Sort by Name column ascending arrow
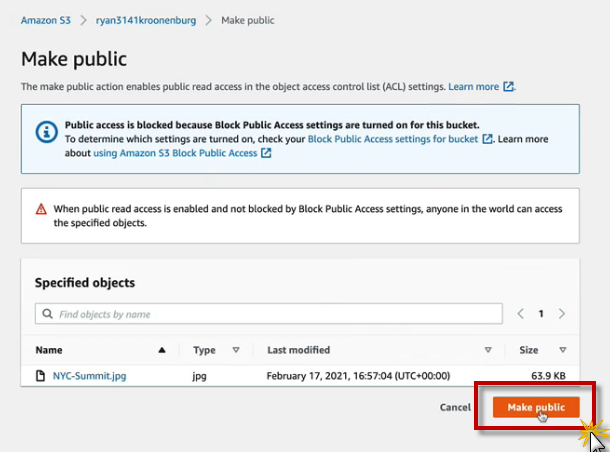Image resolution: width=610 pixels, height=452 pixels. (x=162, y=350)
